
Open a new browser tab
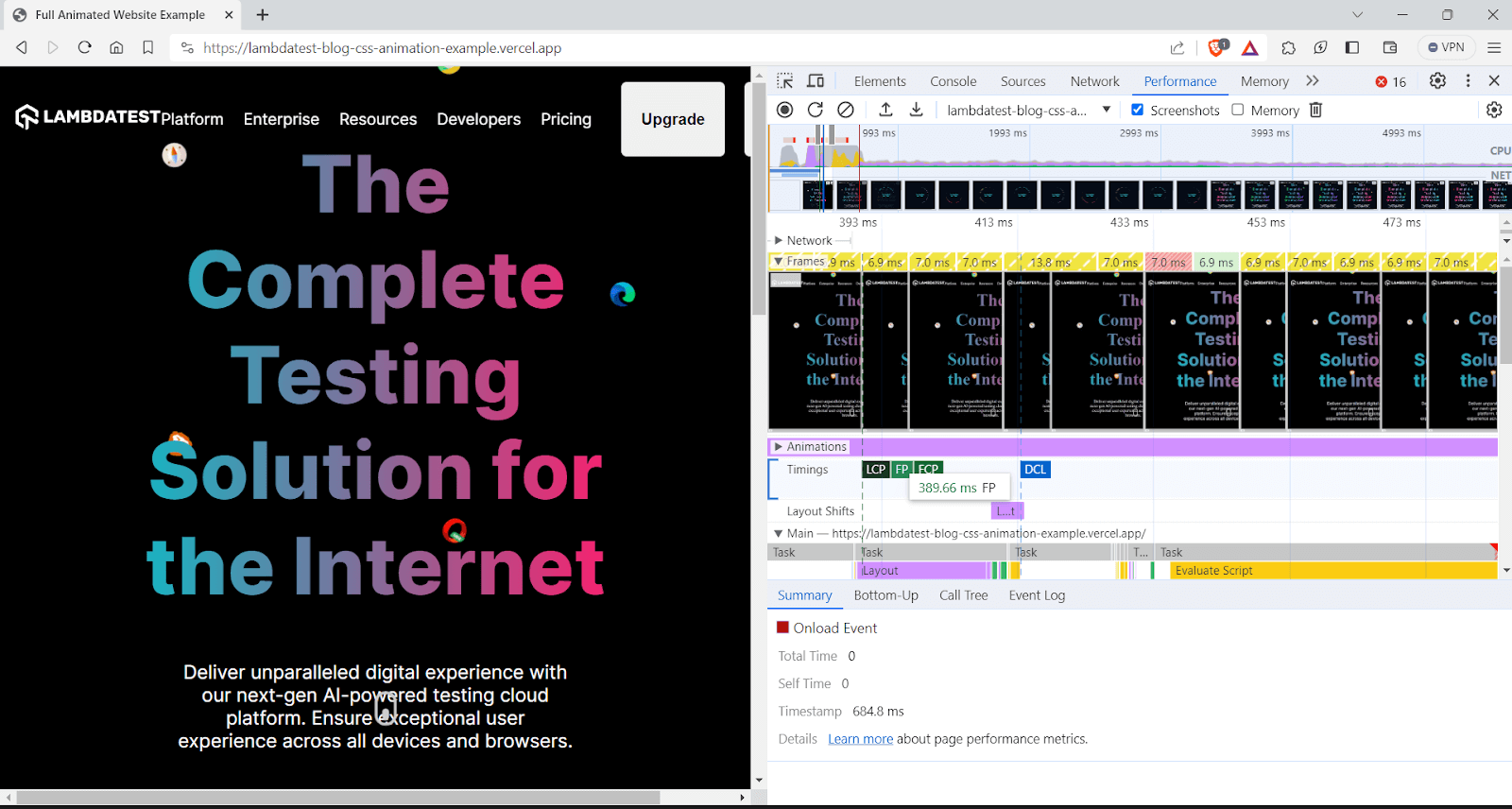tap(263, 15)
